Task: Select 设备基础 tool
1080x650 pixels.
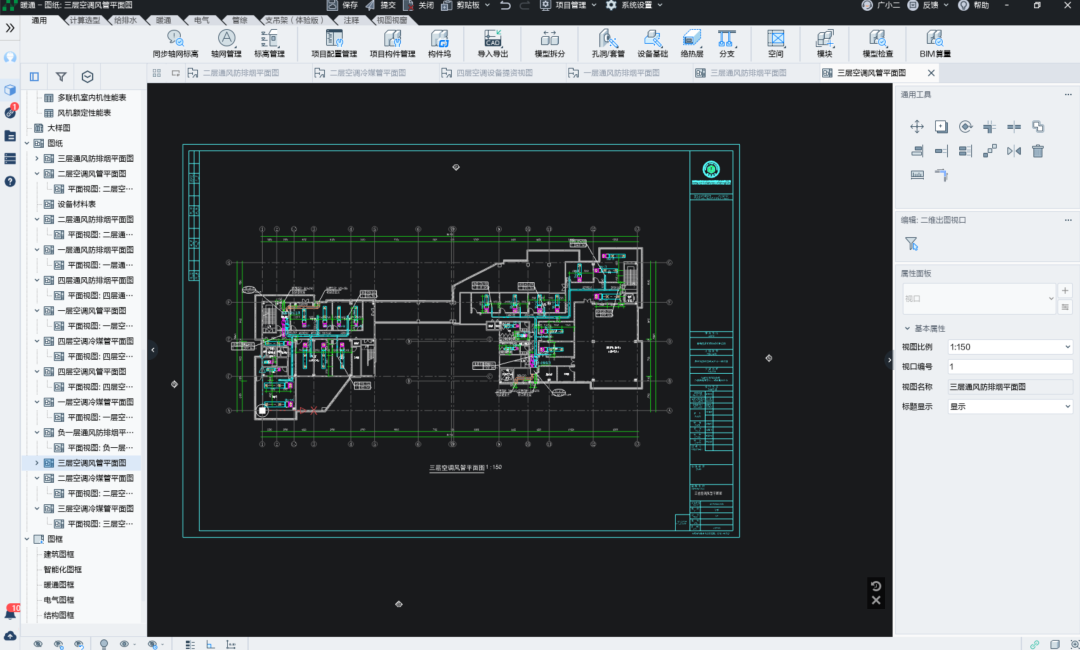Action: click(x=652, y=43)
